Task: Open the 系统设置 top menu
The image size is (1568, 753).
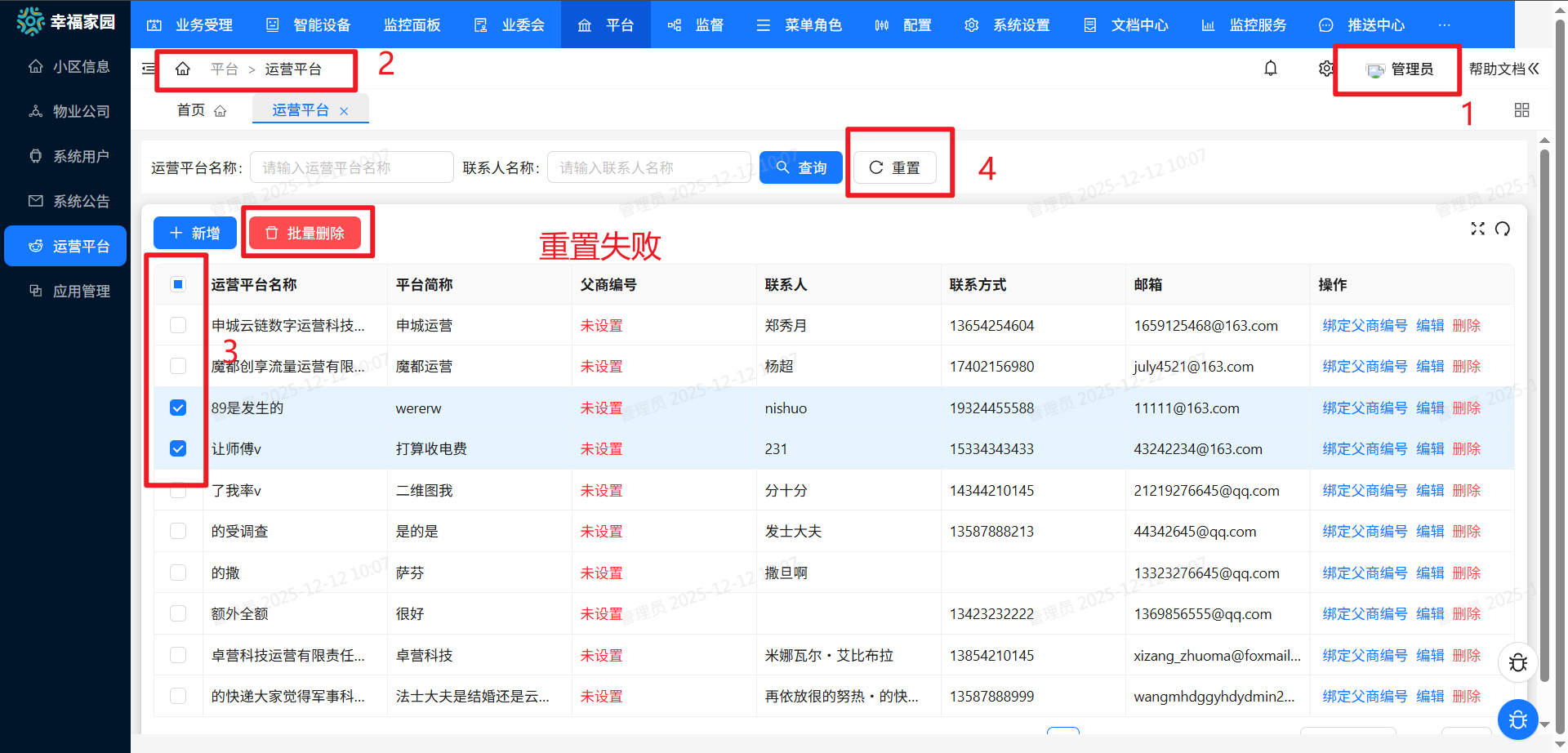Action: tap(1007, 25)
